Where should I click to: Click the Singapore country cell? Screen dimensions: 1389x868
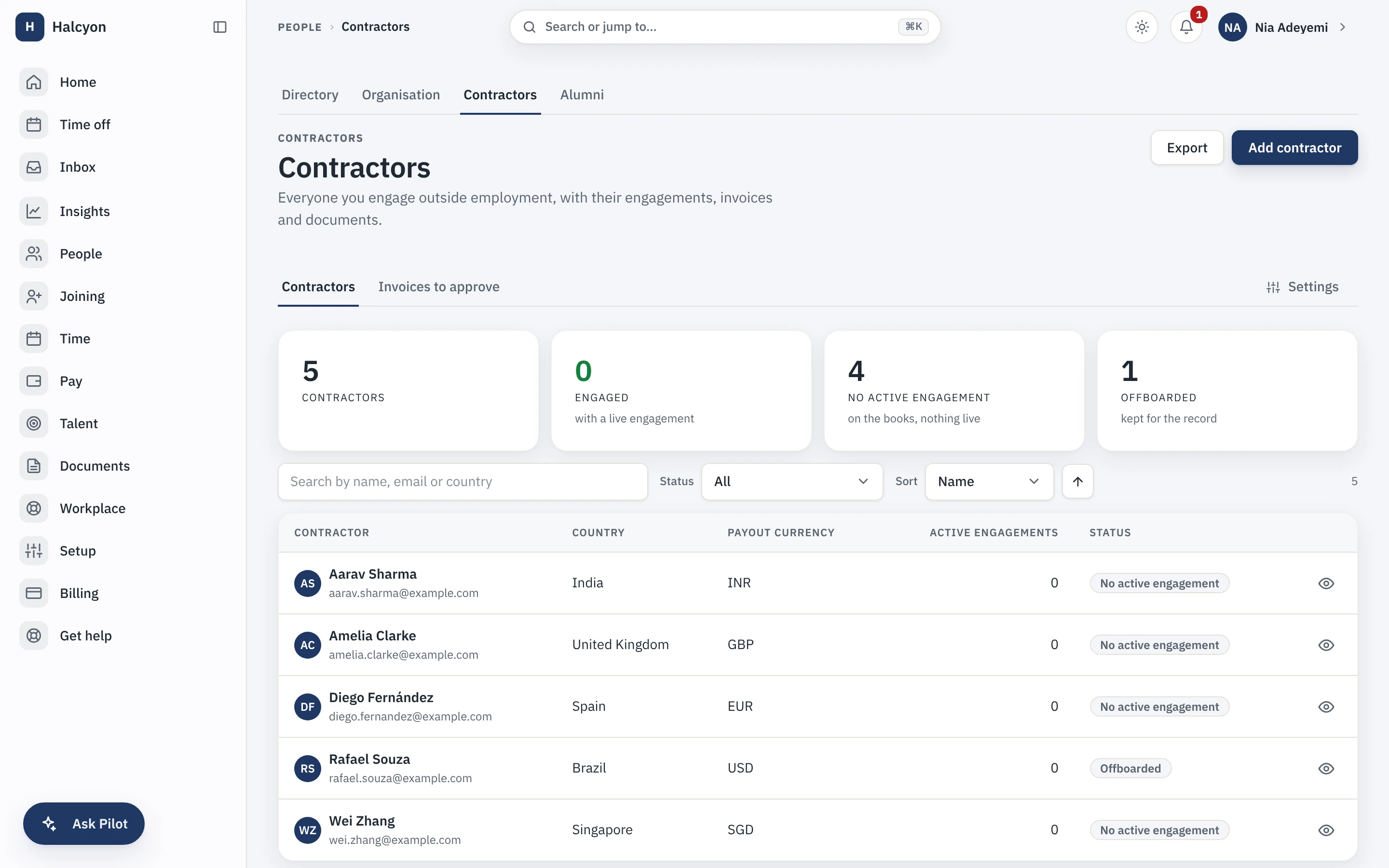(x=602, y=830)
